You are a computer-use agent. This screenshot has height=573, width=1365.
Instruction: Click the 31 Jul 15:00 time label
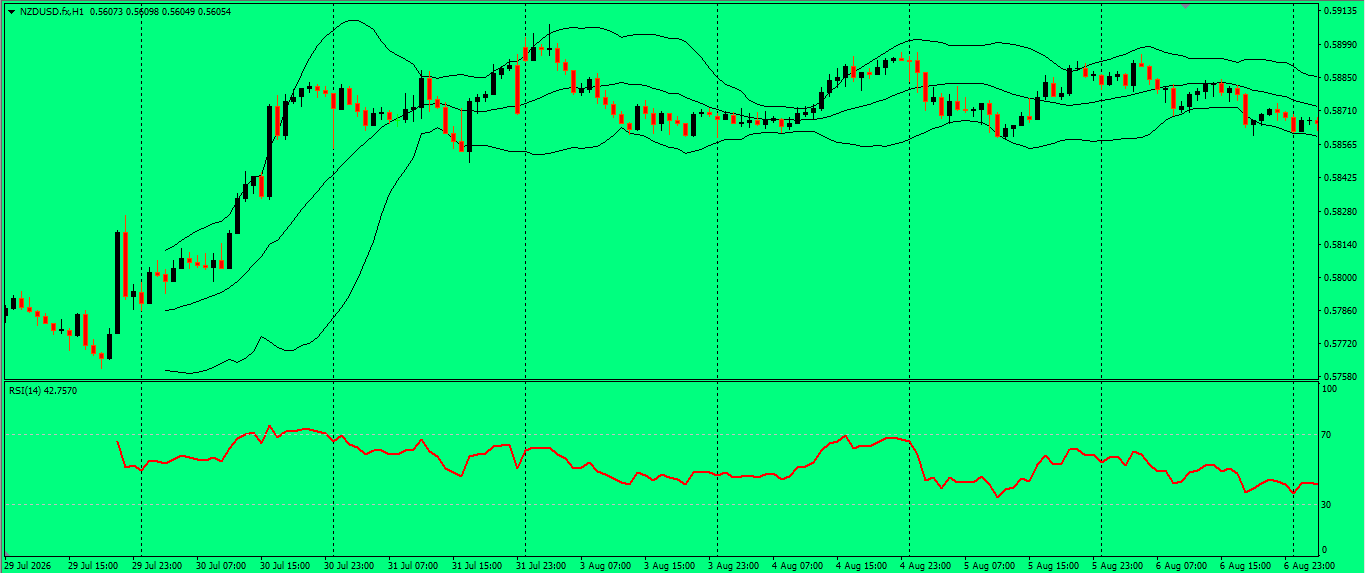tap(476, 565)
